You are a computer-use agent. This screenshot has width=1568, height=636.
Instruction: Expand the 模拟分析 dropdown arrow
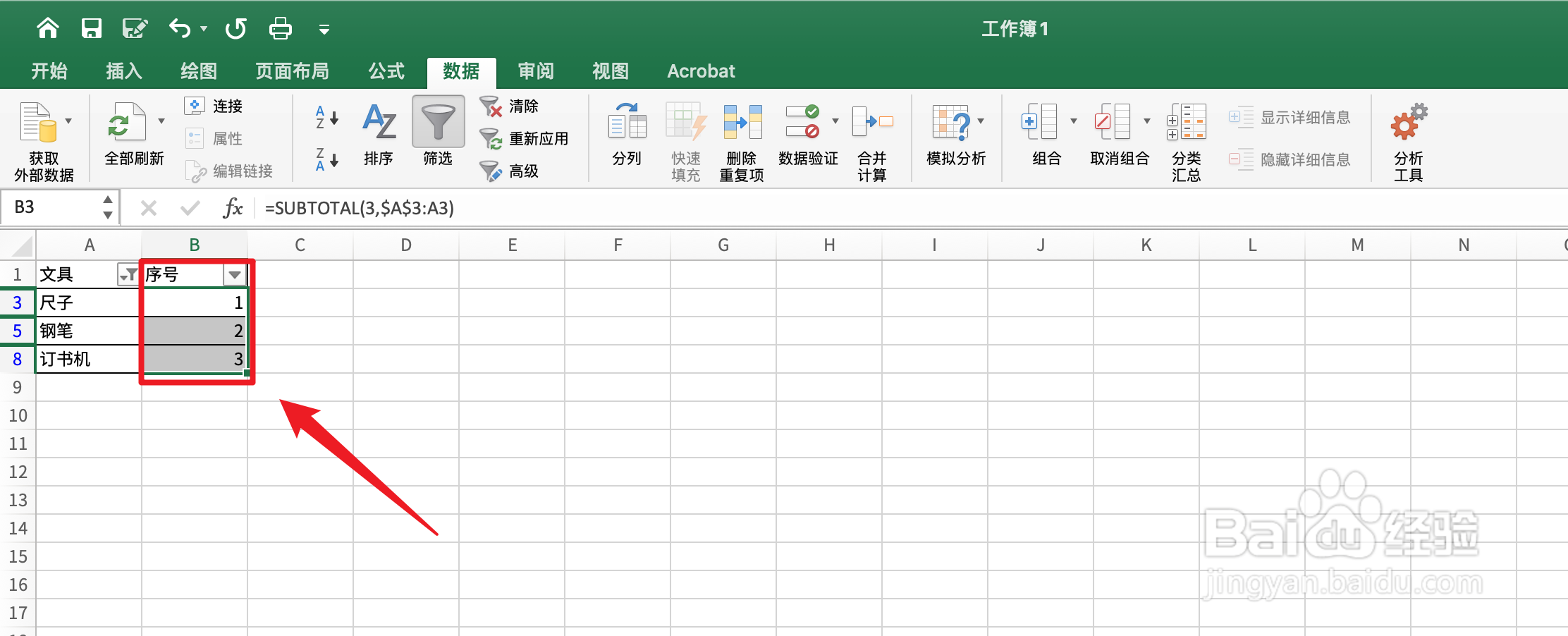(981, 121)
